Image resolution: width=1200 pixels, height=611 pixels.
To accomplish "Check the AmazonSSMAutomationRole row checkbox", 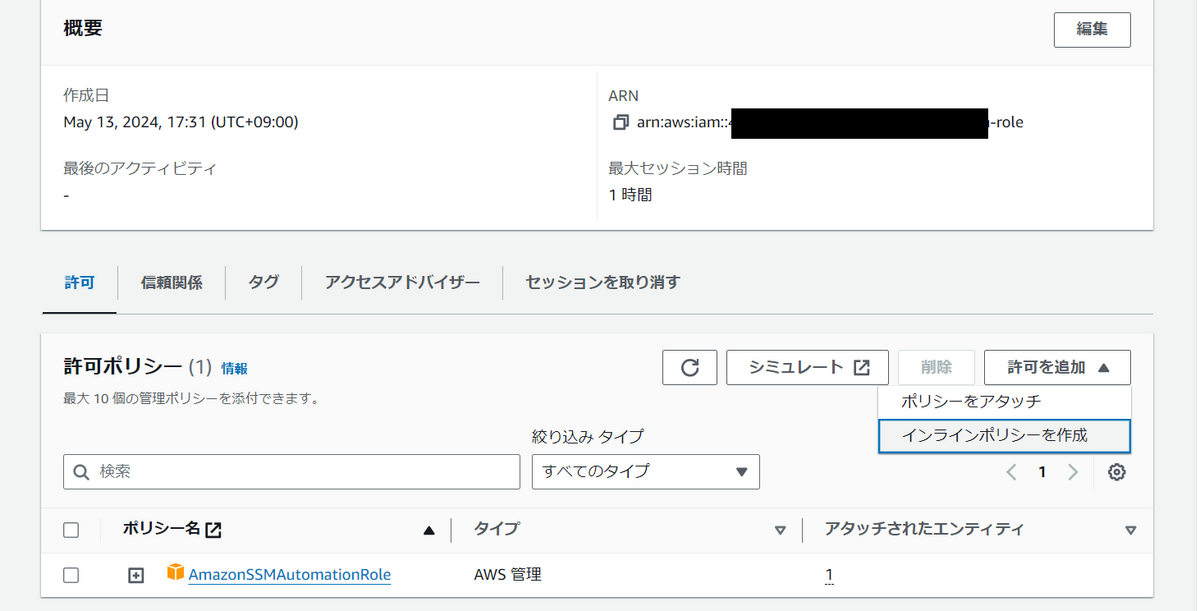I will click(71, 575).
